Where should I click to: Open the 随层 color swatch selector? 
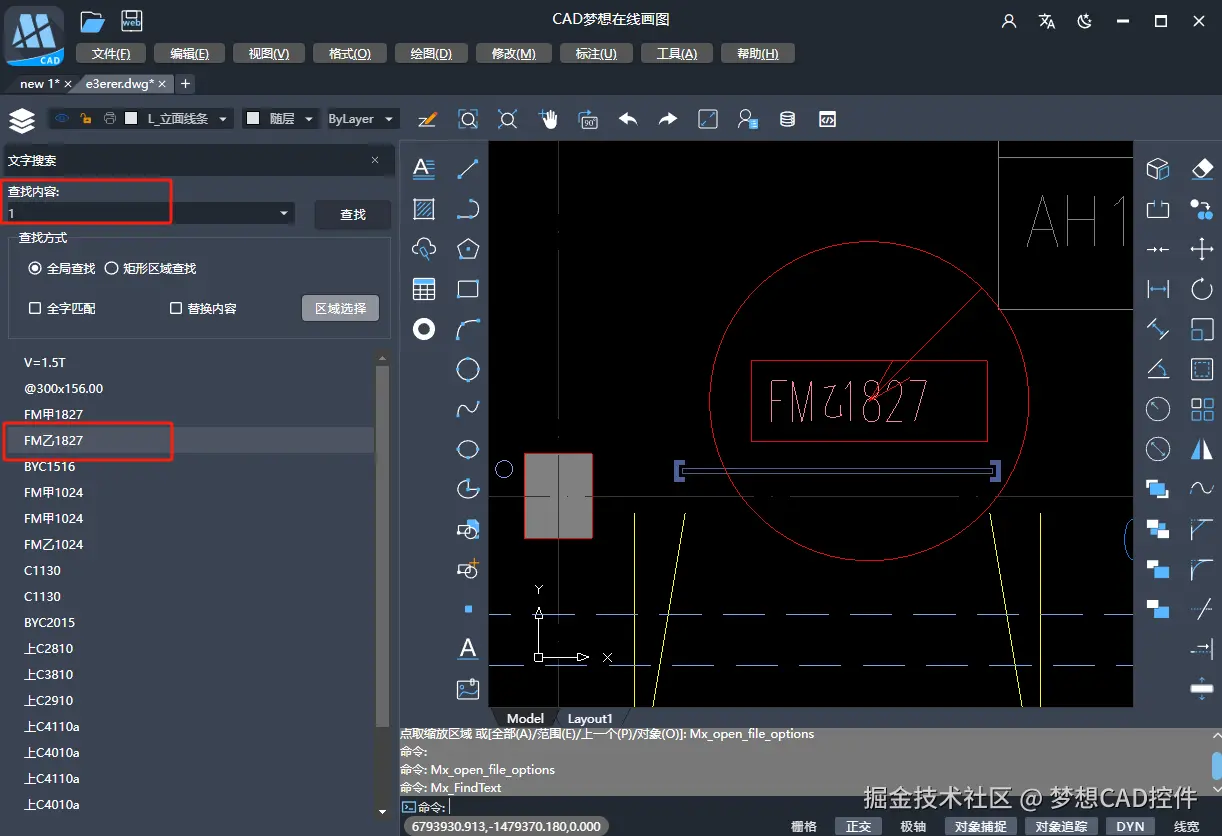[x=280, y=119]
